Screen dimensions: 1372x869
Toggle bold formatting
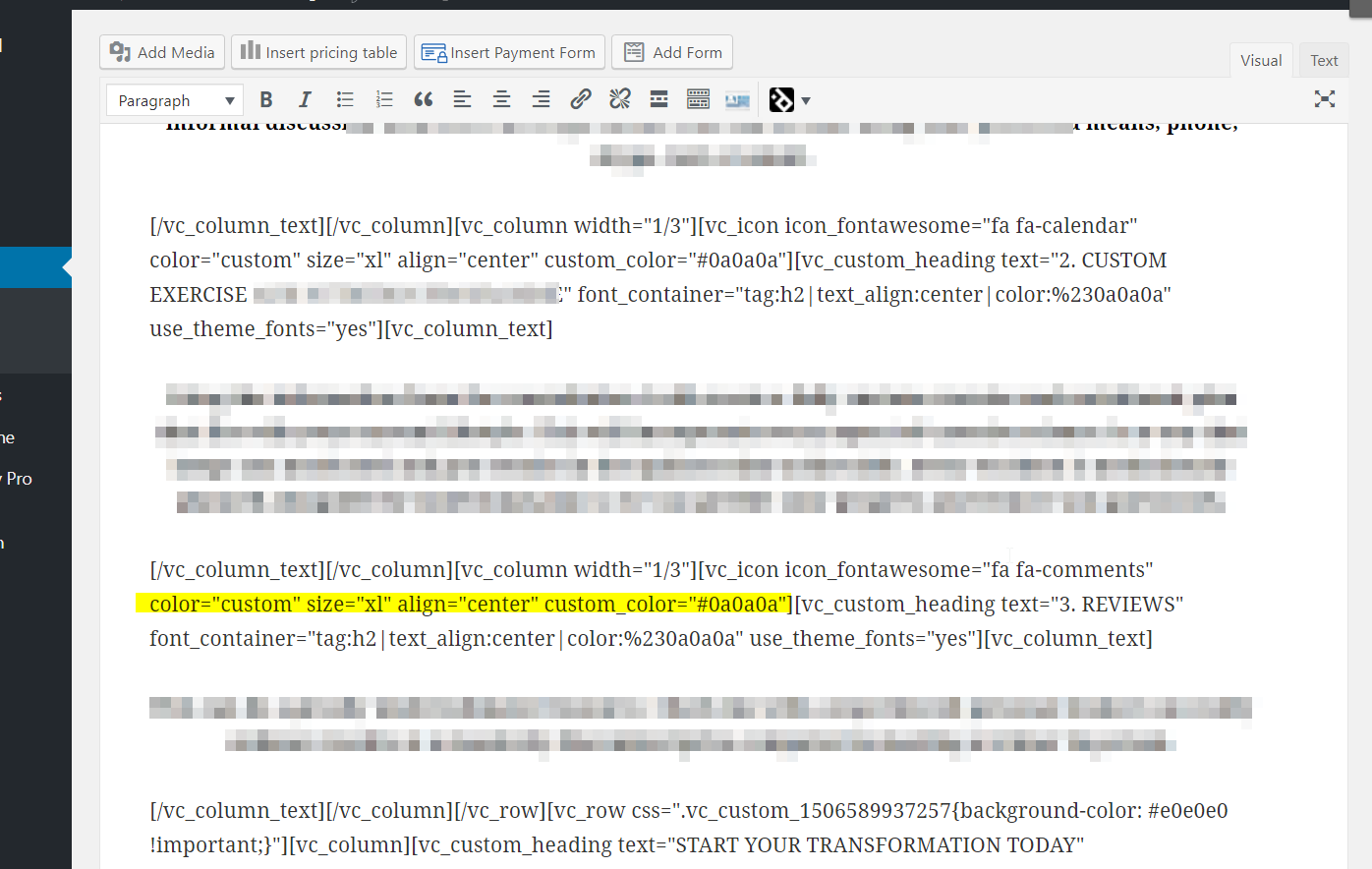[x=266, y=99]
